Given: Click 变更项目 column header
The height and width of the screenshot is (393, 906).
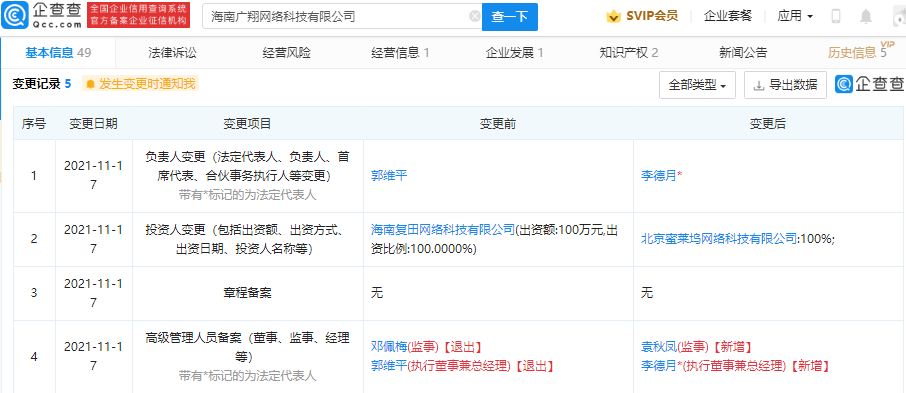Looking at the screenshot, I should point(247,124).
